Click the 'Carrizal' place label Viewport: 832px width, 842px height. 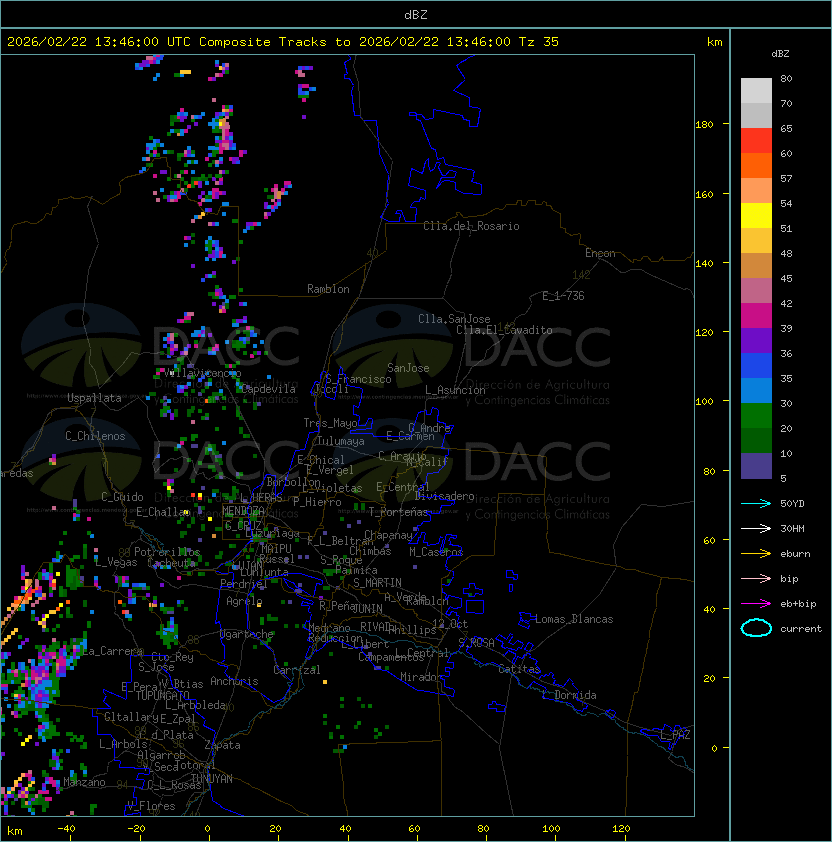click(x=296, y=670)
